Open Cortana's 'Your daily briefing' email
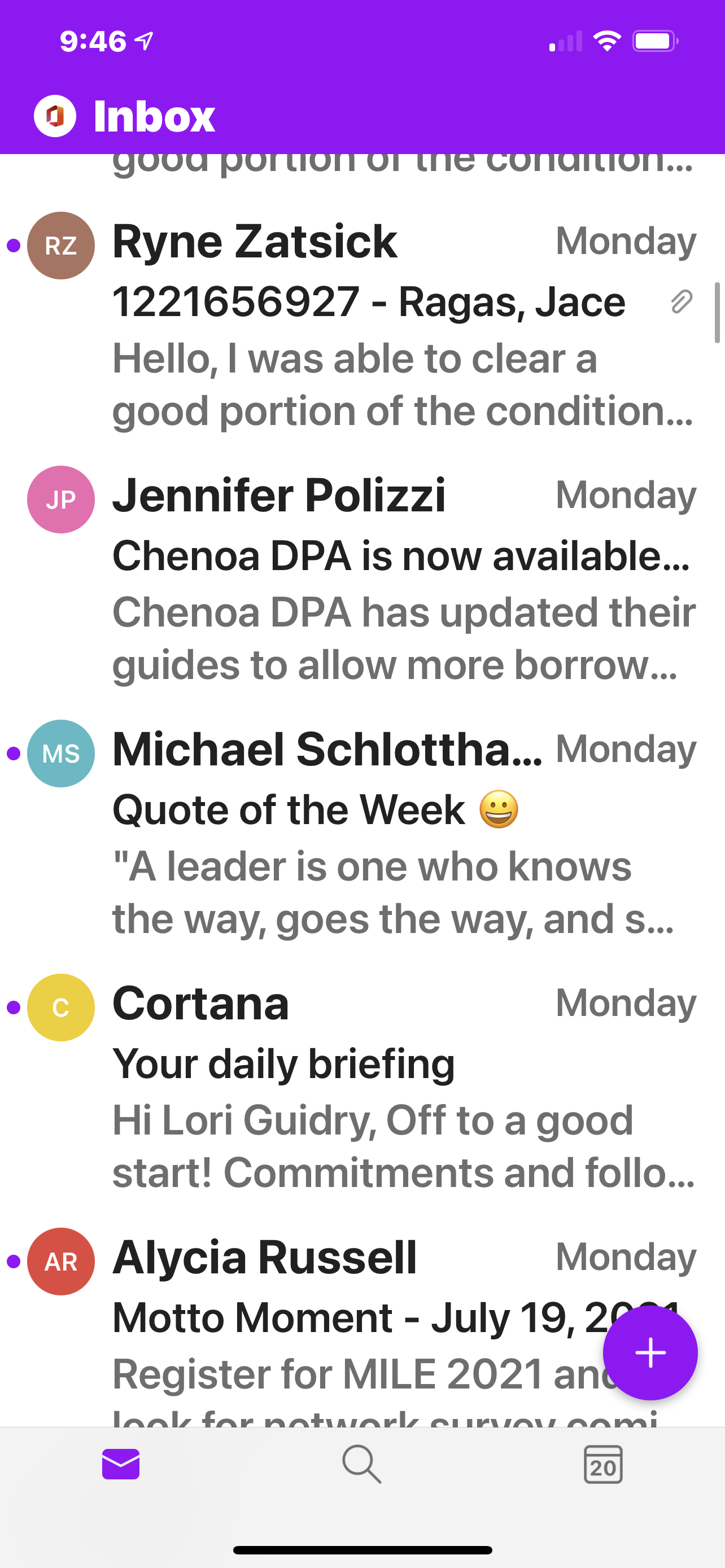 click(283, 1063)
